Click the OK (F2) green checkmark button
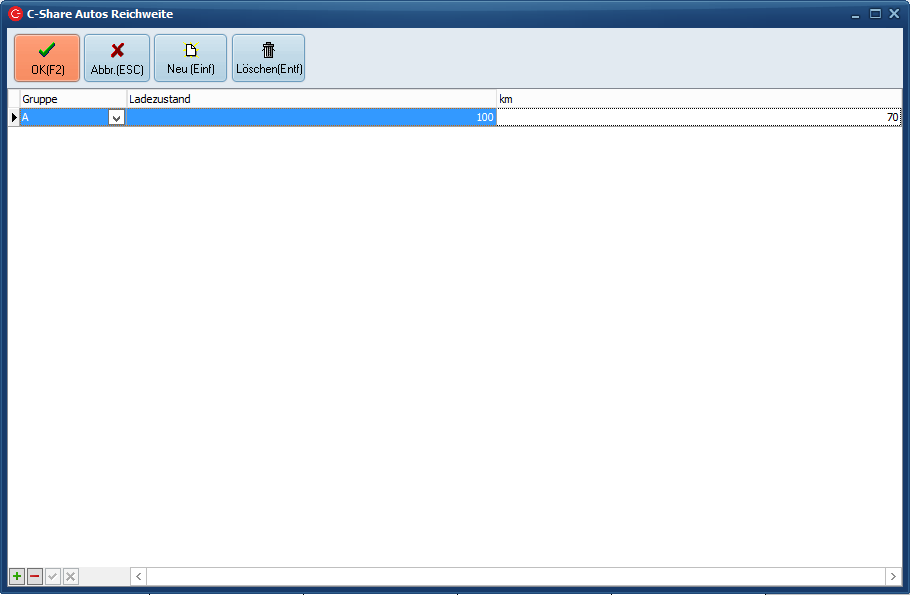The image size is (910, 595). click(47, 58)
